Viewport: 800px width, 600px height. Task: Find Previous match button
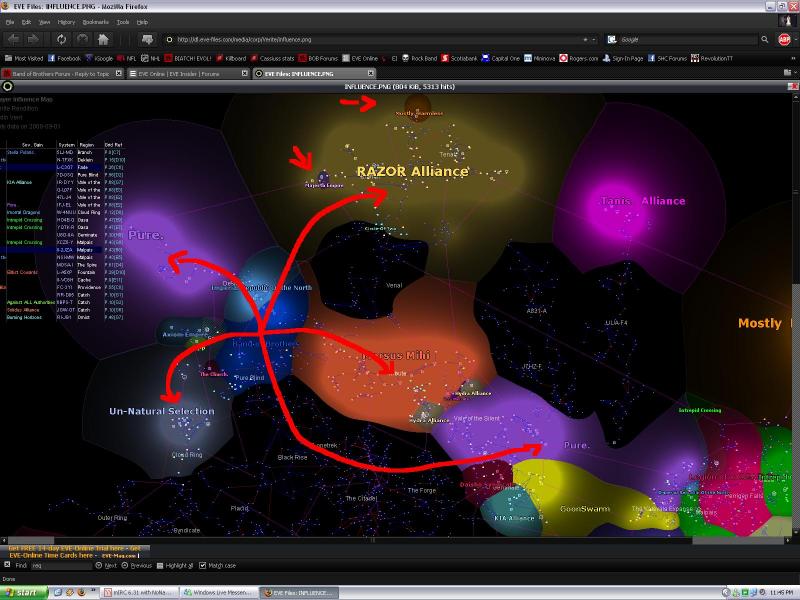(136, 565)
